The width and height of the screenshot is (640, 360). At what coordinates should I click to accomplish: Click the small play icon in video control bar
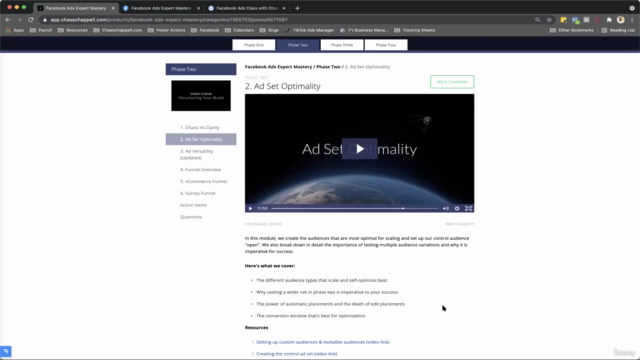(250, 209)
